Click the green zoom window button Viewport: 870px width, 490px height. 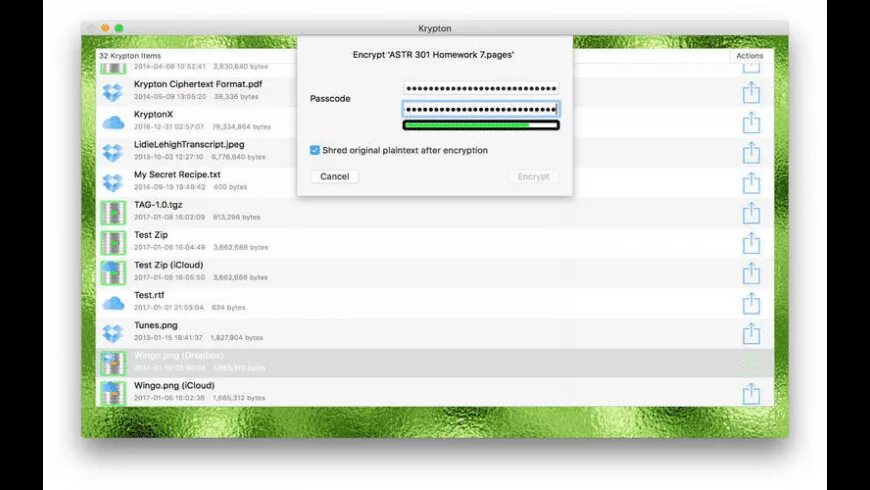[119, 28]
